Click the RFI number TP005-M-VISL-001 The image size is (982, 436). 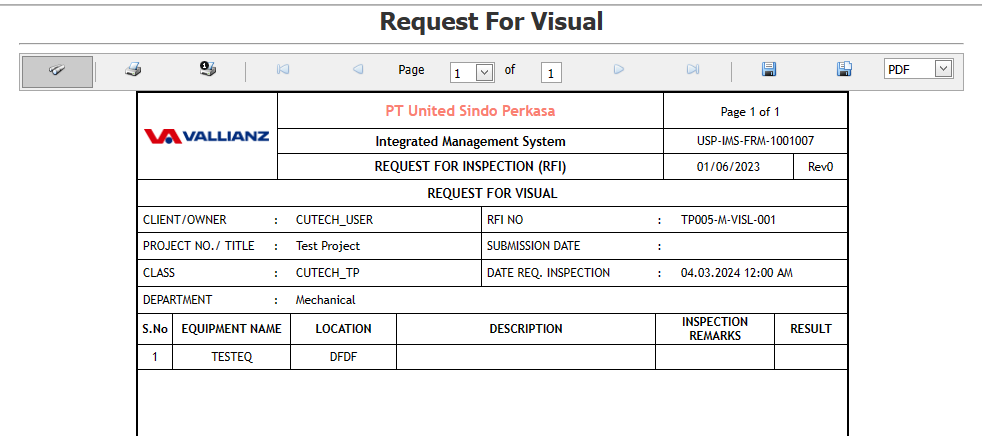pyautogui.click(x=728, y=219)
